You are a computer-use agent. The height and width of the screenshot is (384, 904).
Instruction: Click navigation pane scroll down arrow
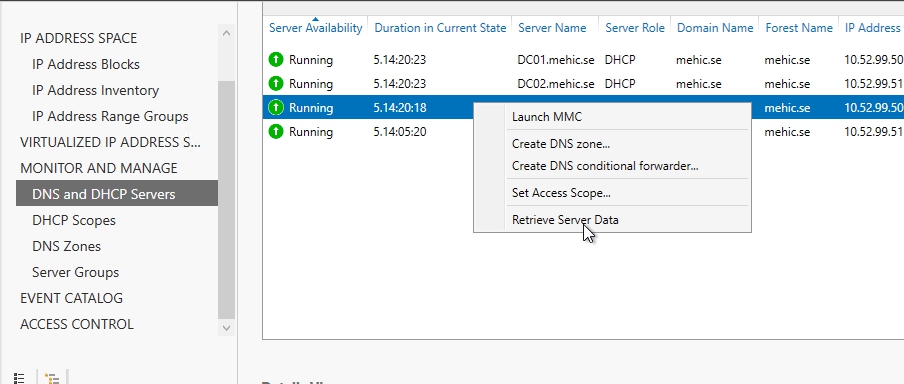pyautogui.click(x=226, y=327)
